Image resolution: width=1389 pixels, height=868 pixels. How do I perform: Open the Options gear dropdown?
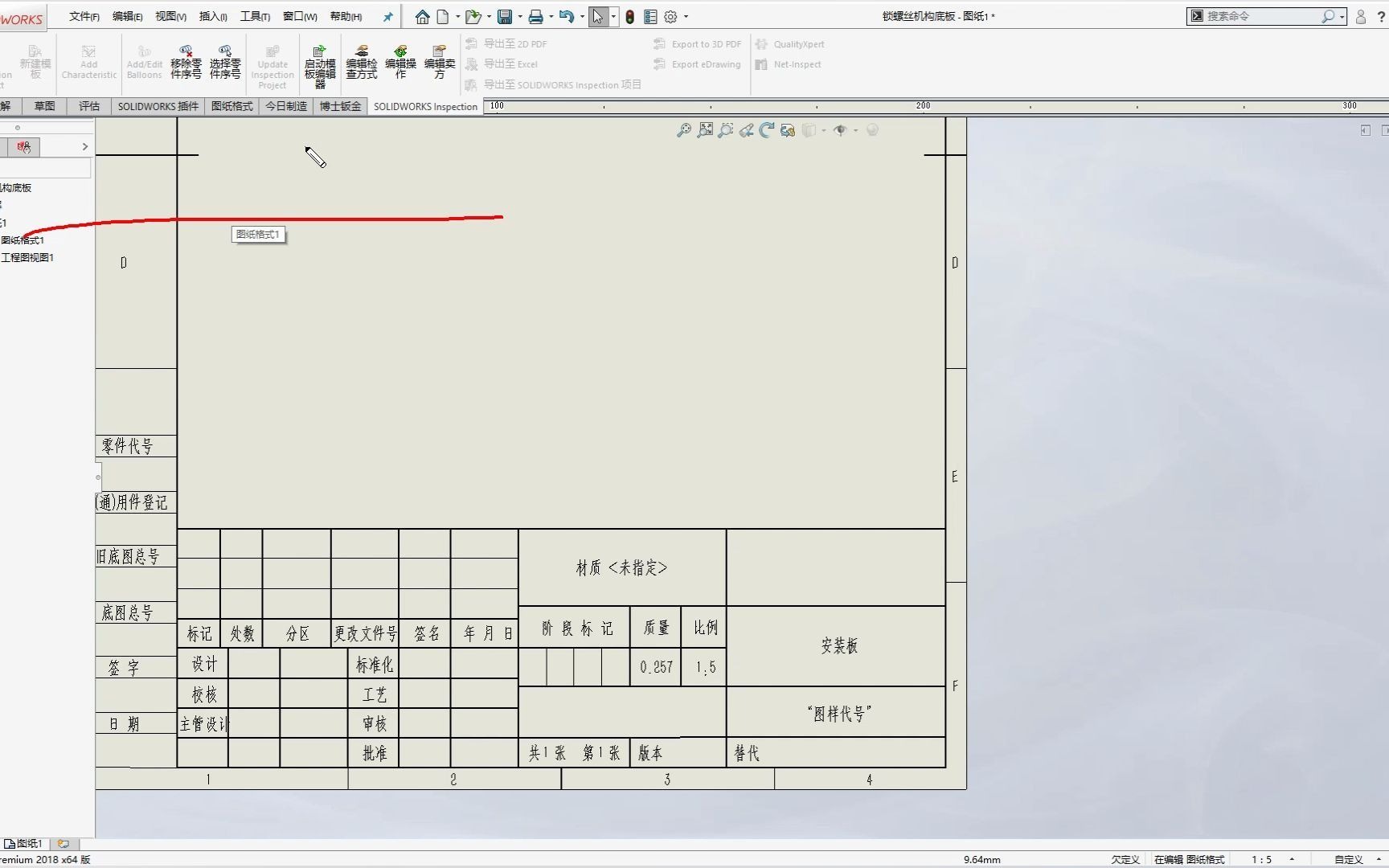tap(686, 16)
